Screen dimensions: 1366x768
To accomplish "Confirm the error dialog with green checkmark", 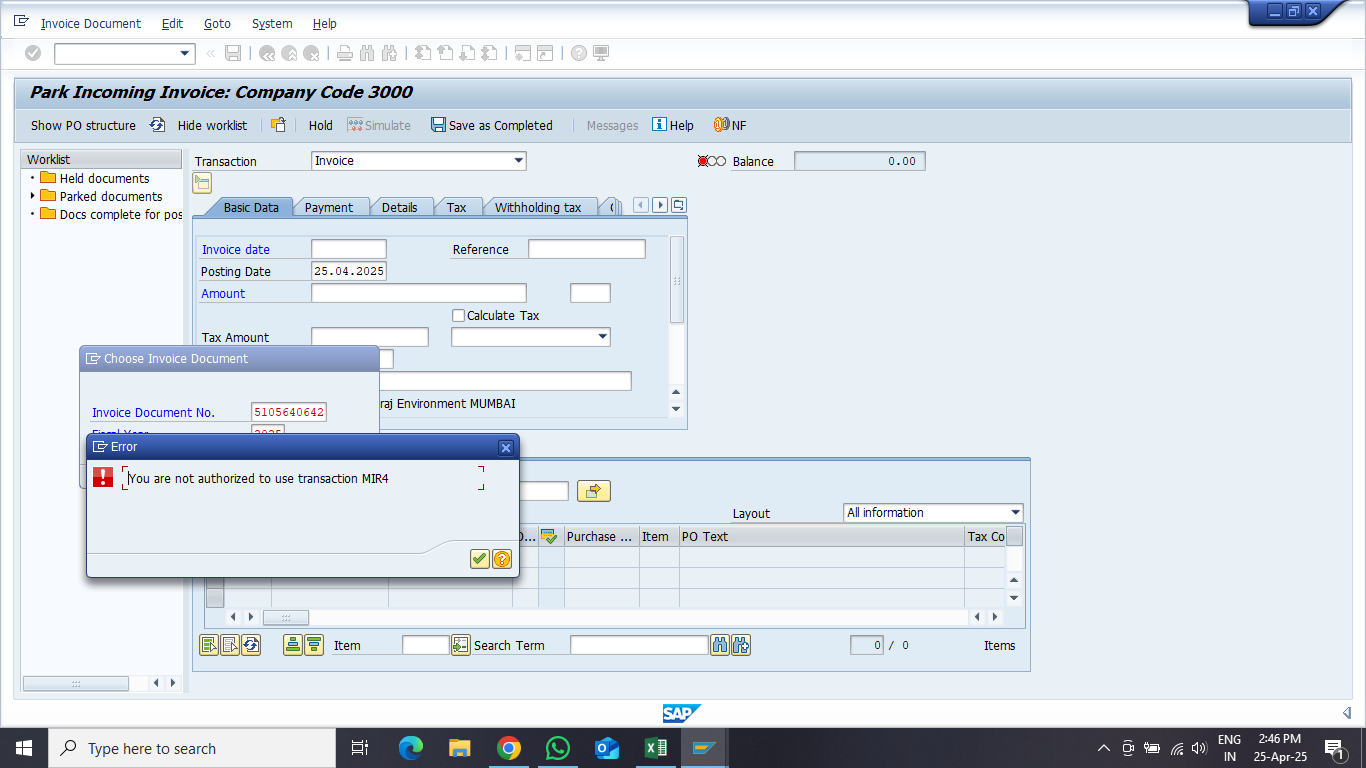I will coord(479,559).
